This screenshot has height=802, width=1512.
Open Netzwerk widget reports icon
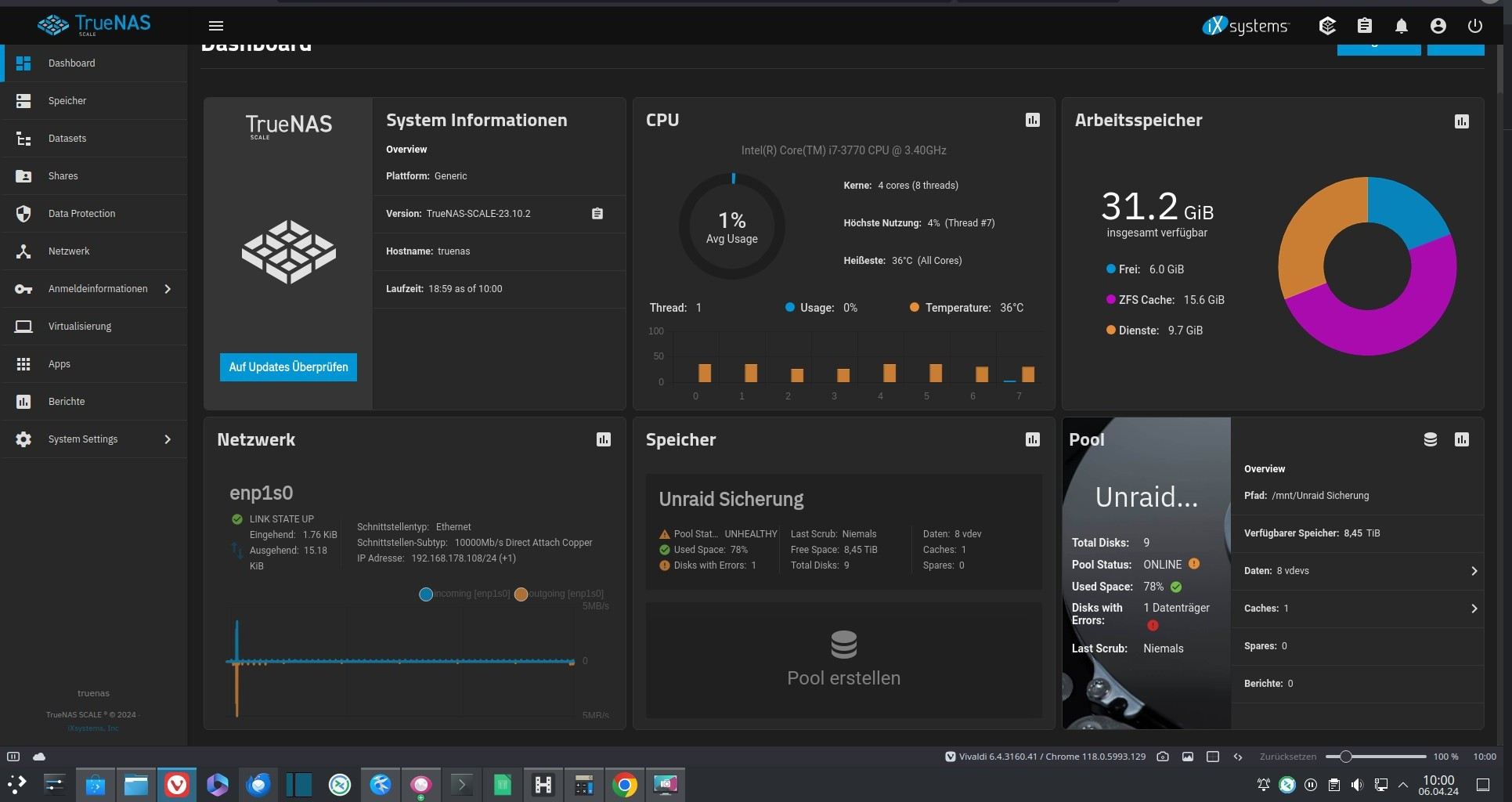point(604,439)
